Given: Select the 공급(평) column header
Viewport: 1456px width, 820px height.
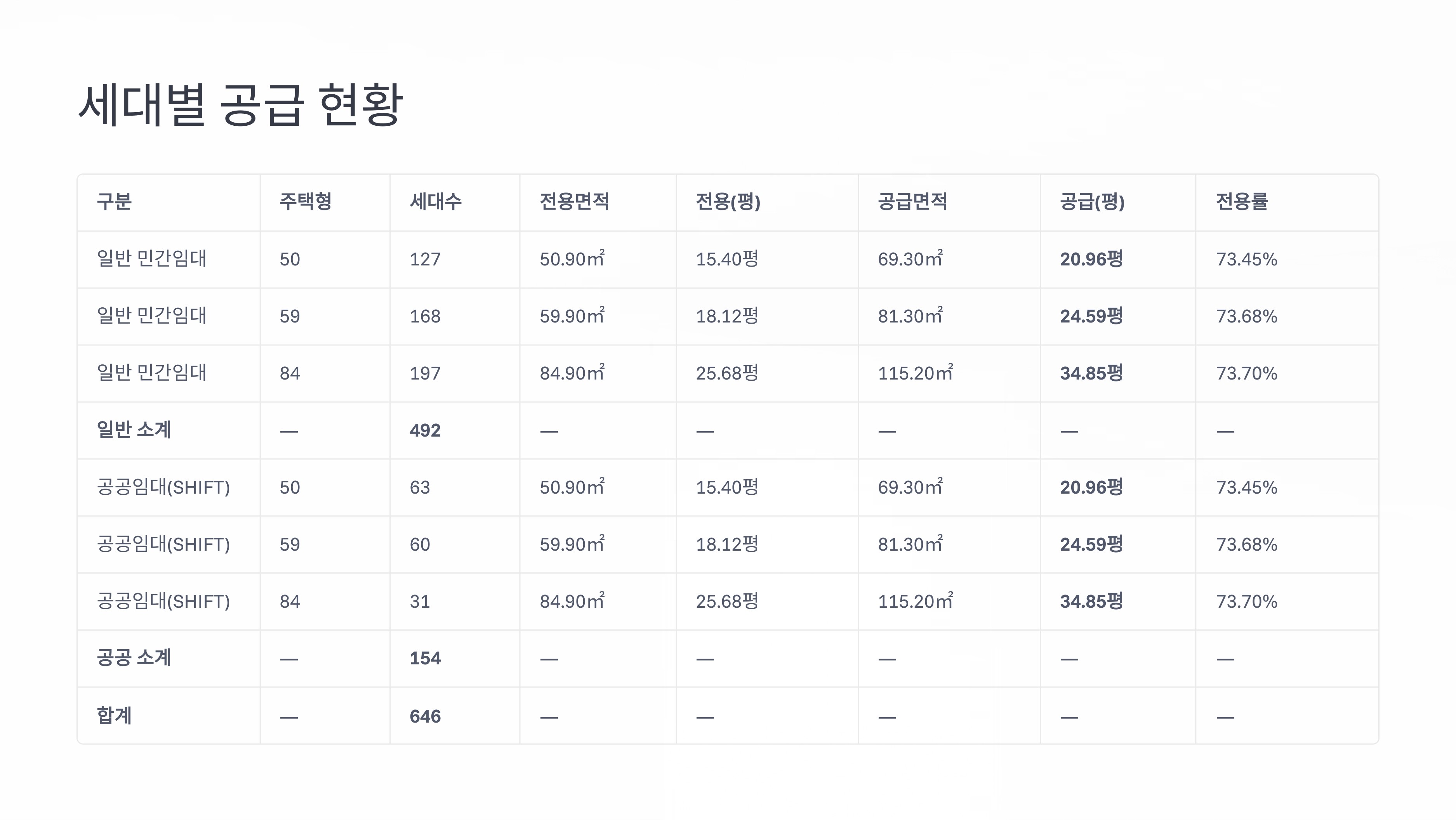Looking at the screenshot, I should click(1092, 201).
